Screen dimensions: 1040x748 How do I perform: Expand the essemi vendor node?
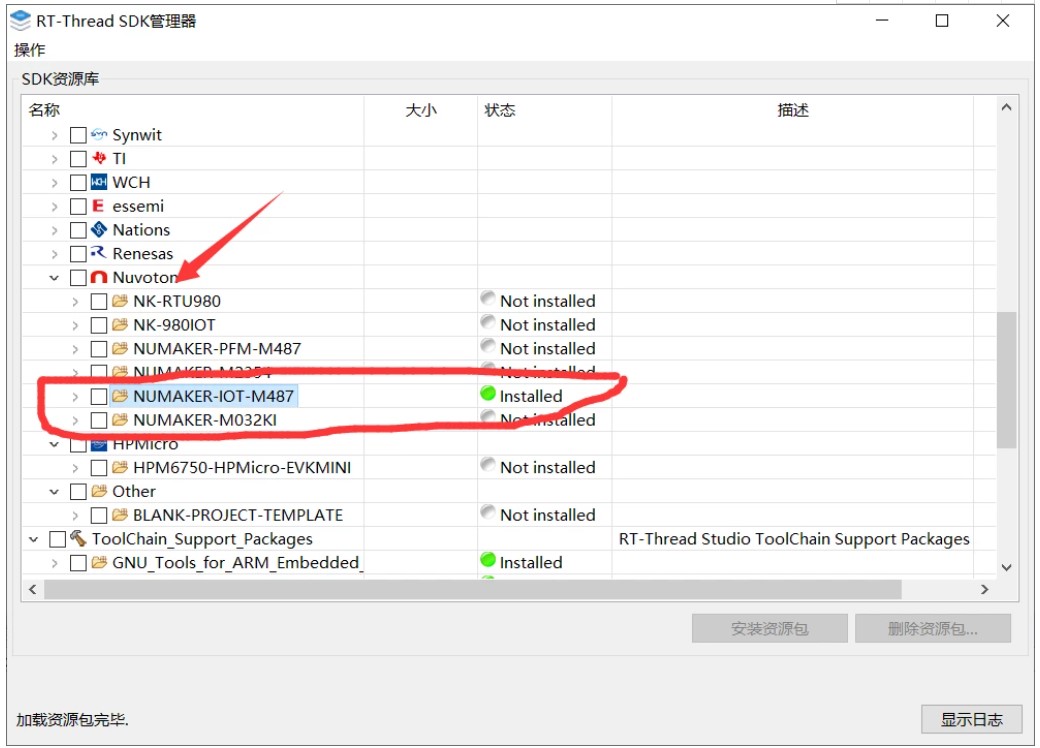[54, 207]
